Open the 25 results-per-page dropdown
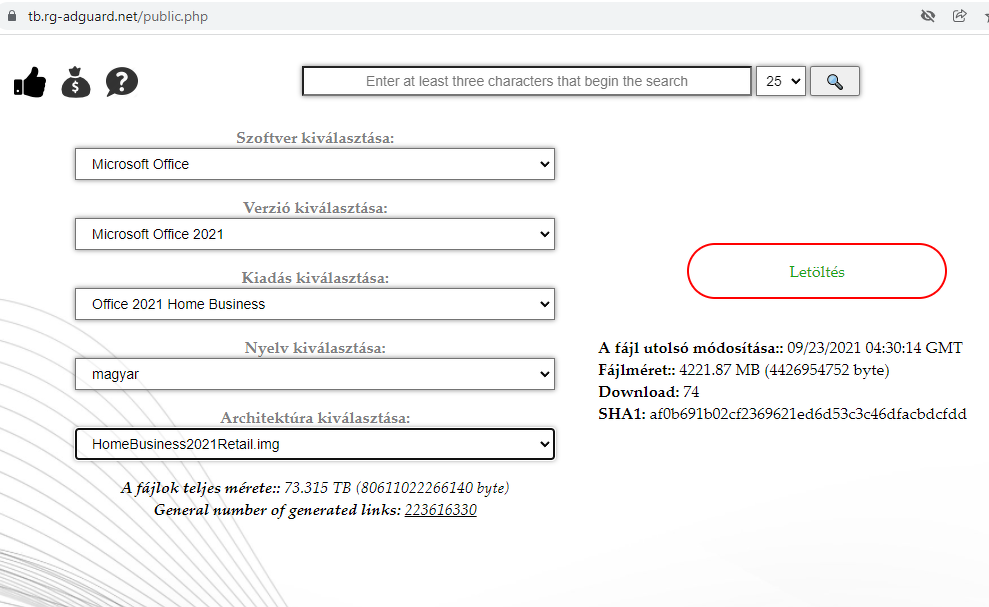 coord(781,81)
